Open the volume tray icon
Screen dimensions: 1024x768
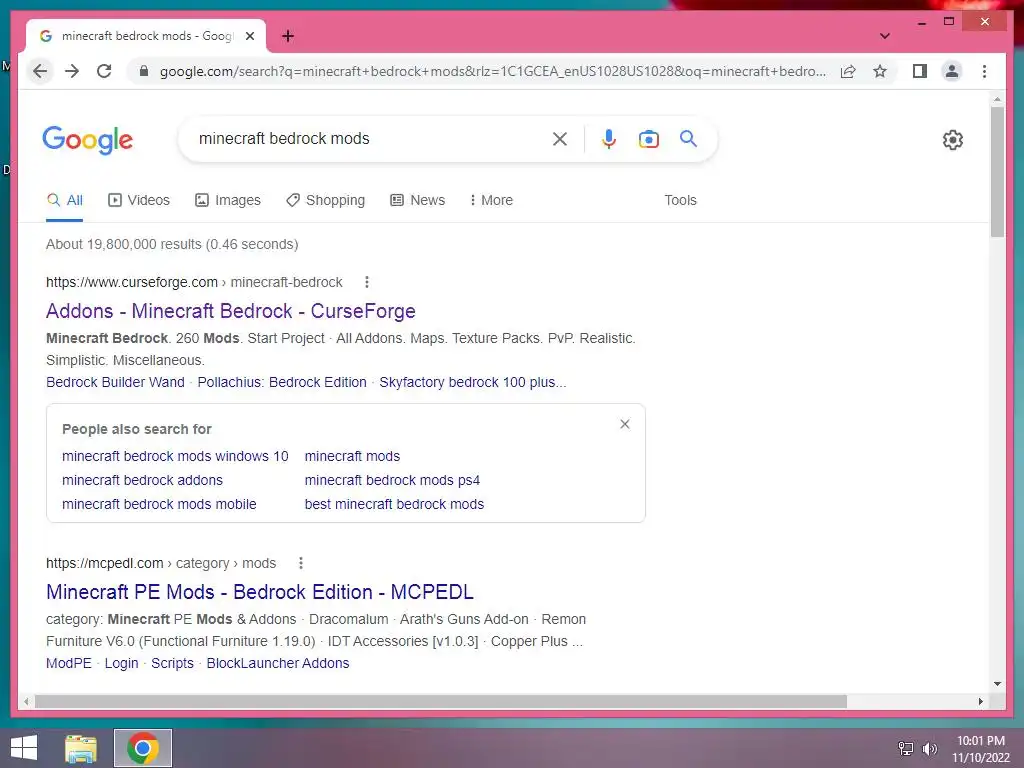tap(929, 748)
